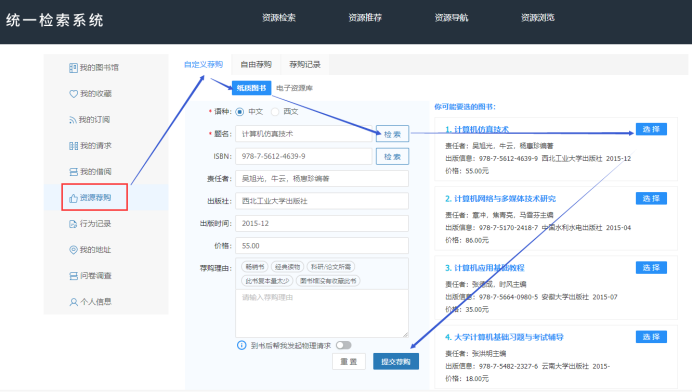693x392 pixels.
Task: Click the 重置 reset button
Action: (349, 362)
